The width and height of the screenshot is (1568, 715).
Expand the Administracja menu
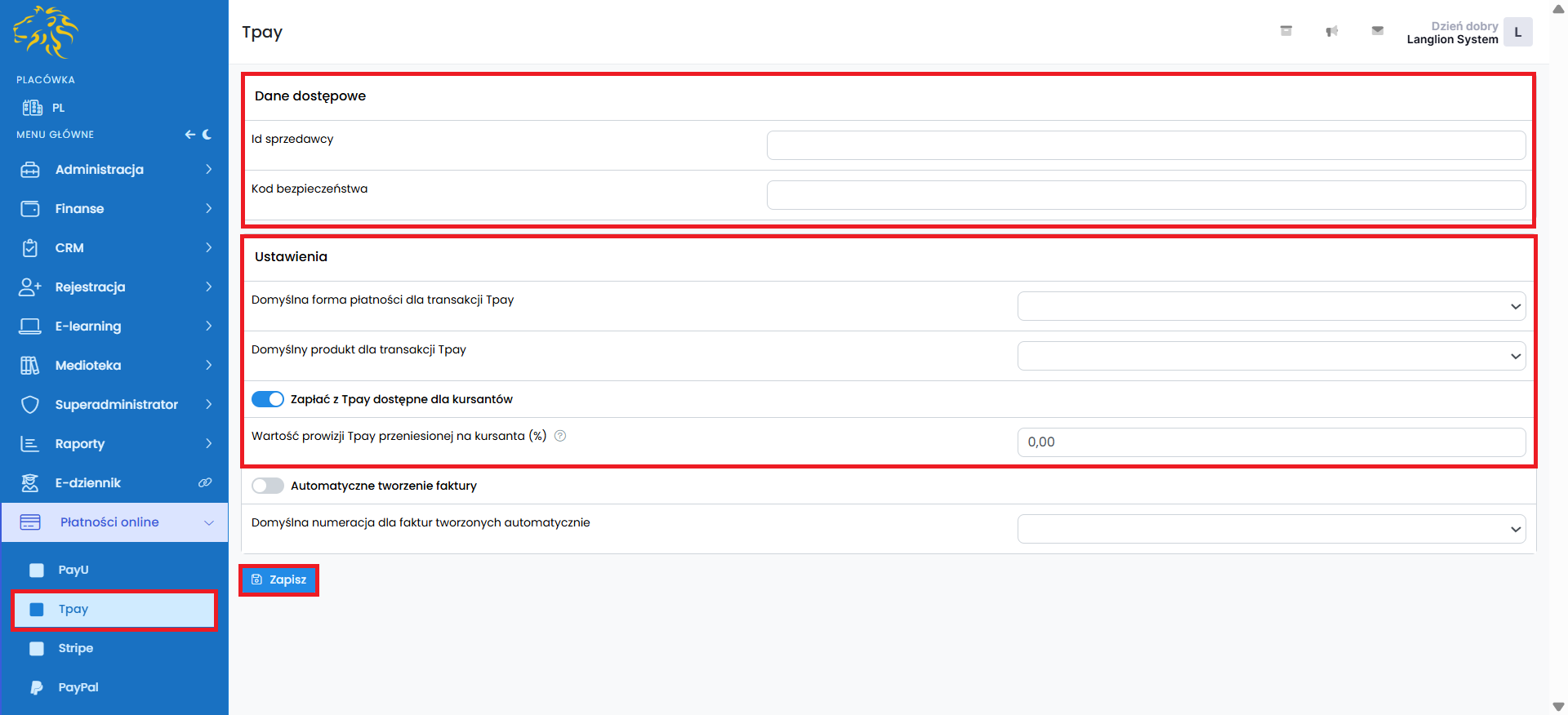coord(114,170)
